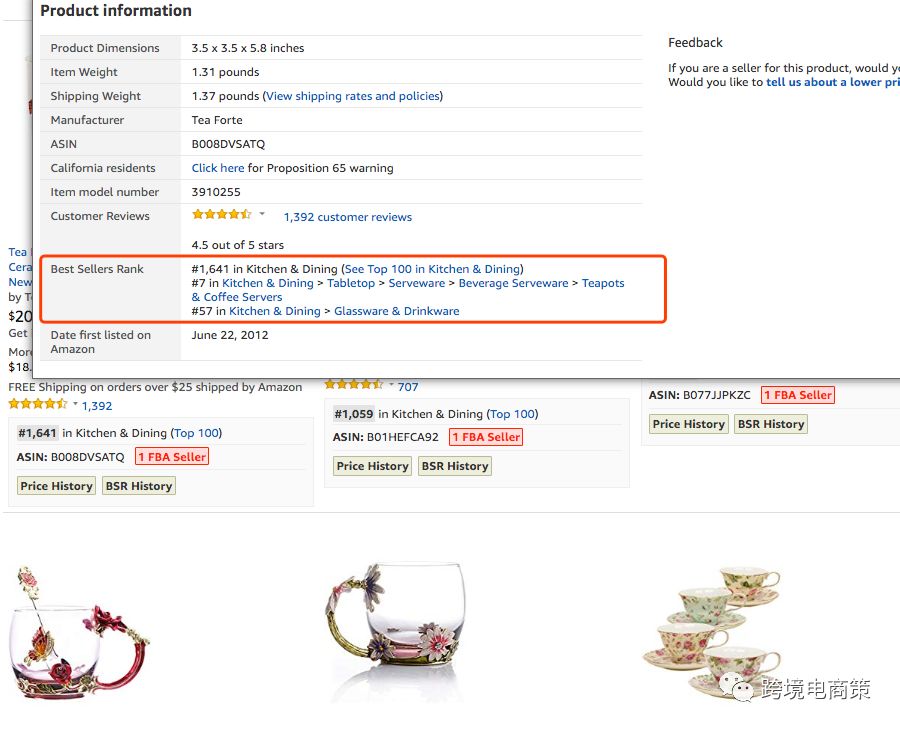Show Price History for ASIN B008DVSATQ

point(56,486)
